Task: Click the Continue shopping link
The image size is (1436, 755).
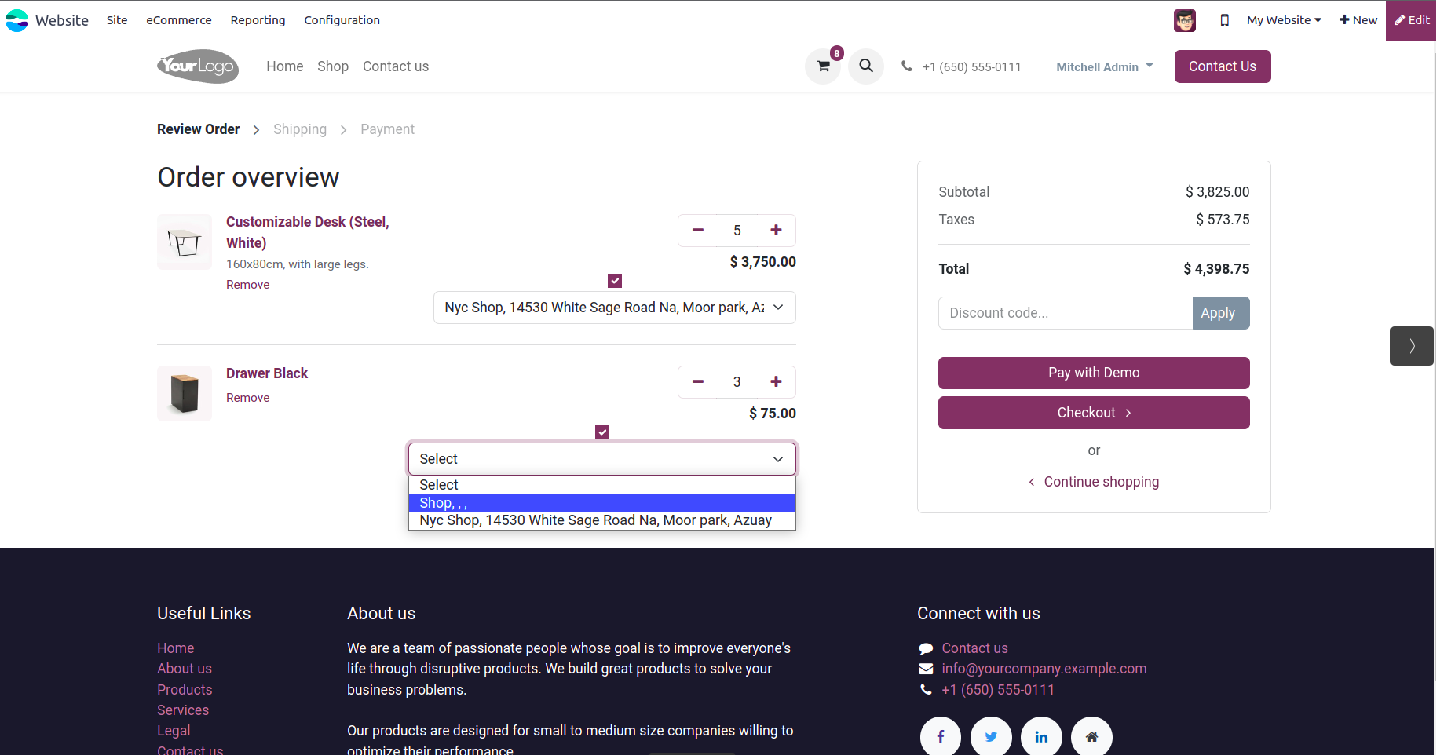Action: (x=1100, y=482)
